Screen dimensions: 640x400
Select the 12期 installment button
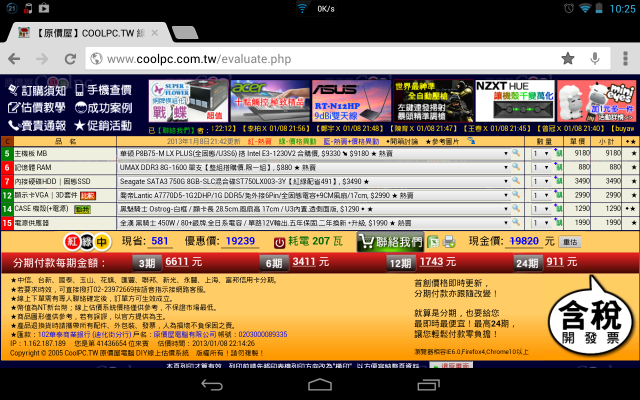click(401, 263)
